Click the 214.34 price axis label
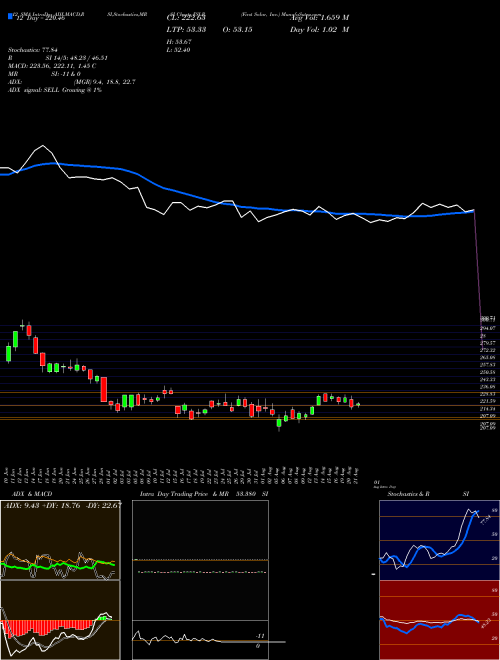This screenshot has width=500, height=660. [x=489, y=409]
